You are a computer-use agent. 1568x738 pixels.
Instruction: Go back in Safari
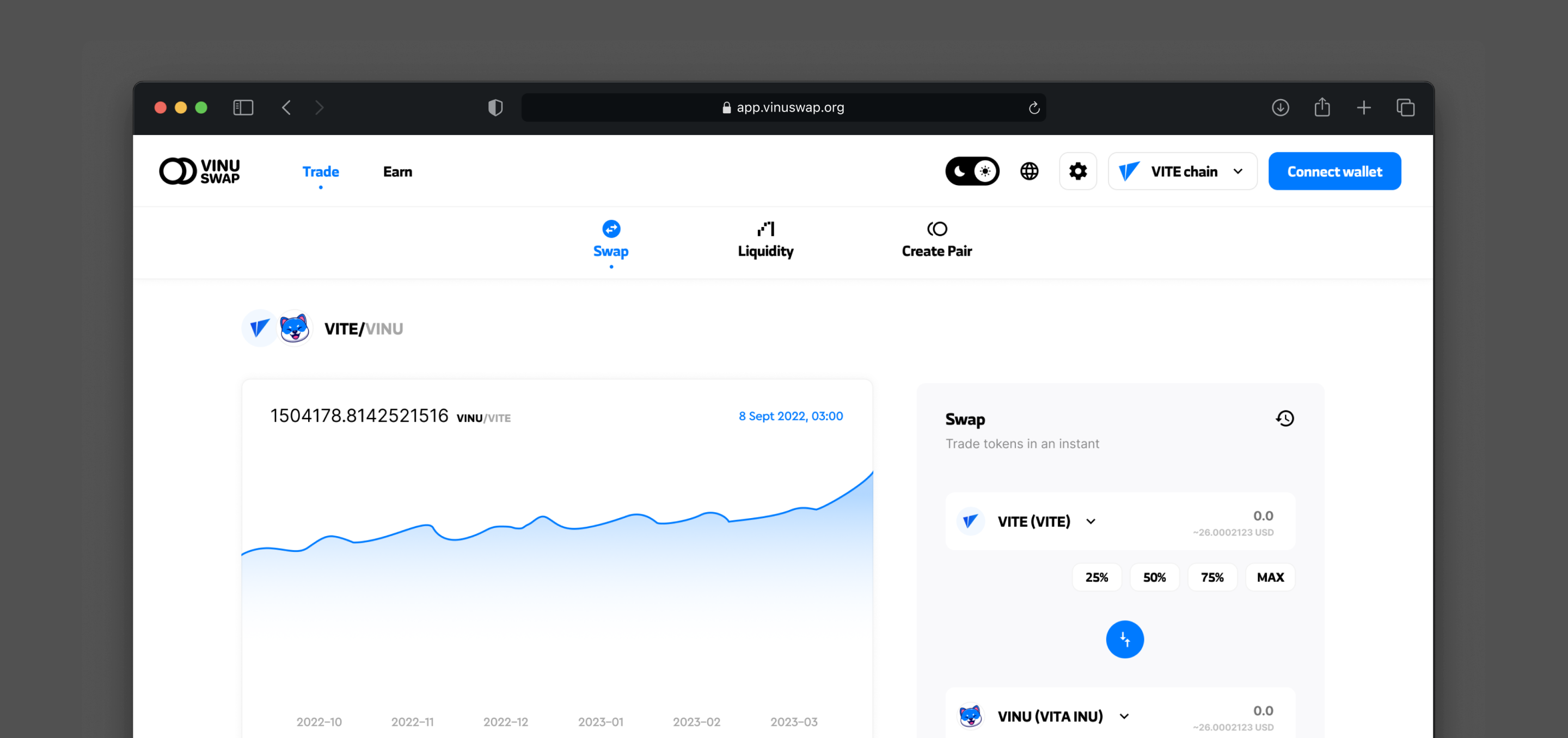[x=286, y=108]
